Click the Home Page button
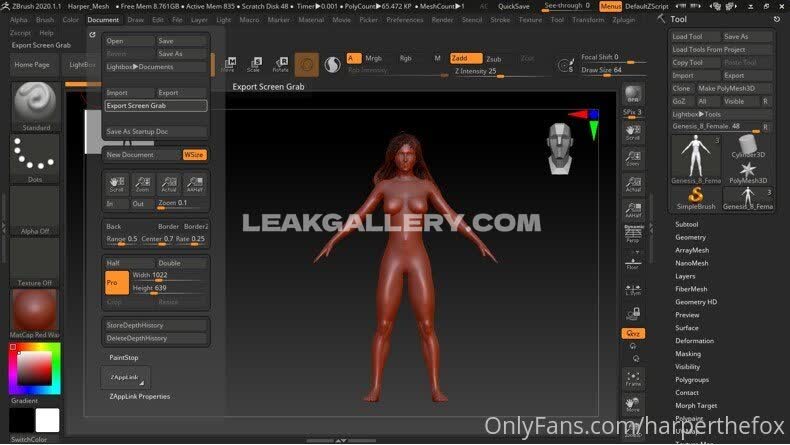790x445 pixels. pyautogui.click(x=32, y=65)
